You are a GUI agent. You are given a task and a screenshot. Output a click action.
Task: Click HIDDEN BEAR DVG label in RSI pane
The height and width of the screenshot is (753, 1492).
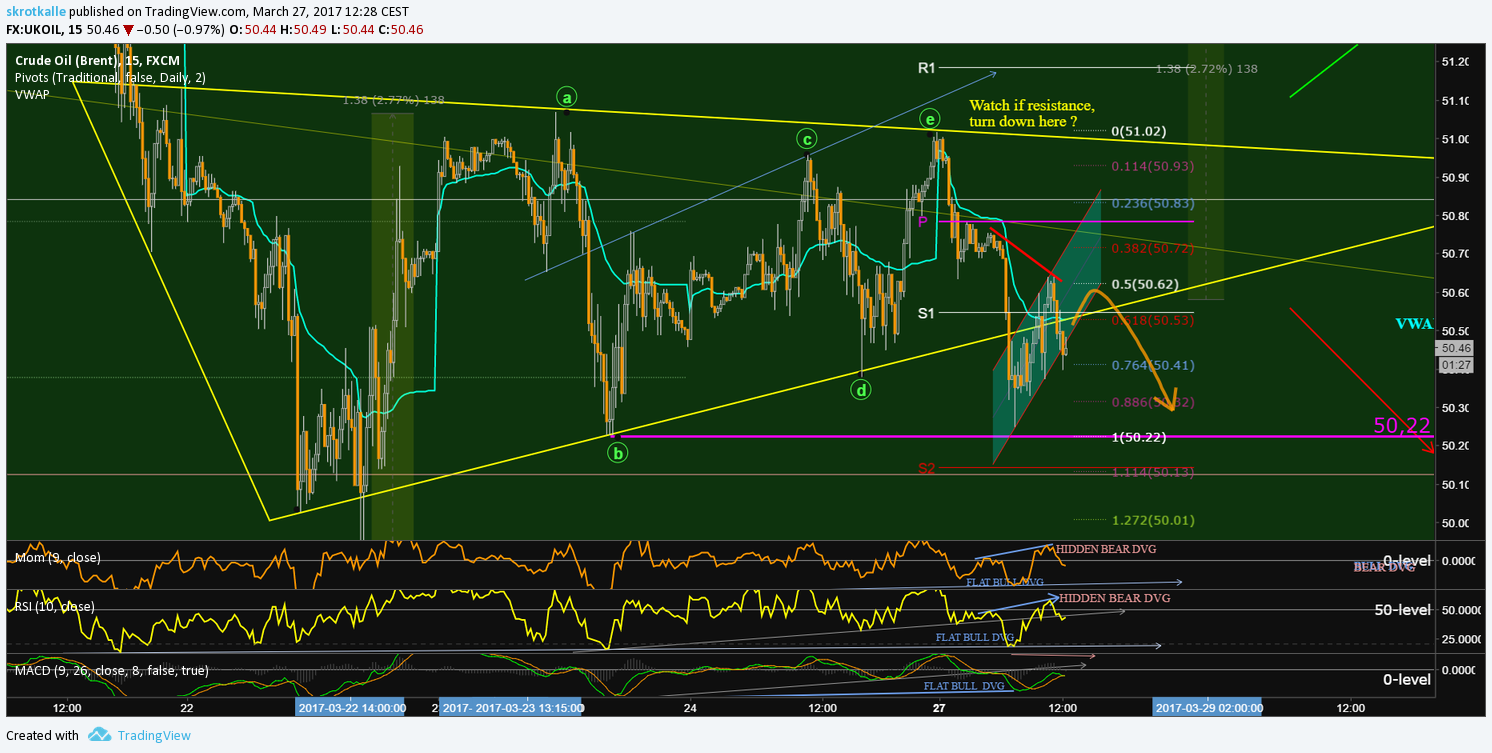coord(1114,598)
